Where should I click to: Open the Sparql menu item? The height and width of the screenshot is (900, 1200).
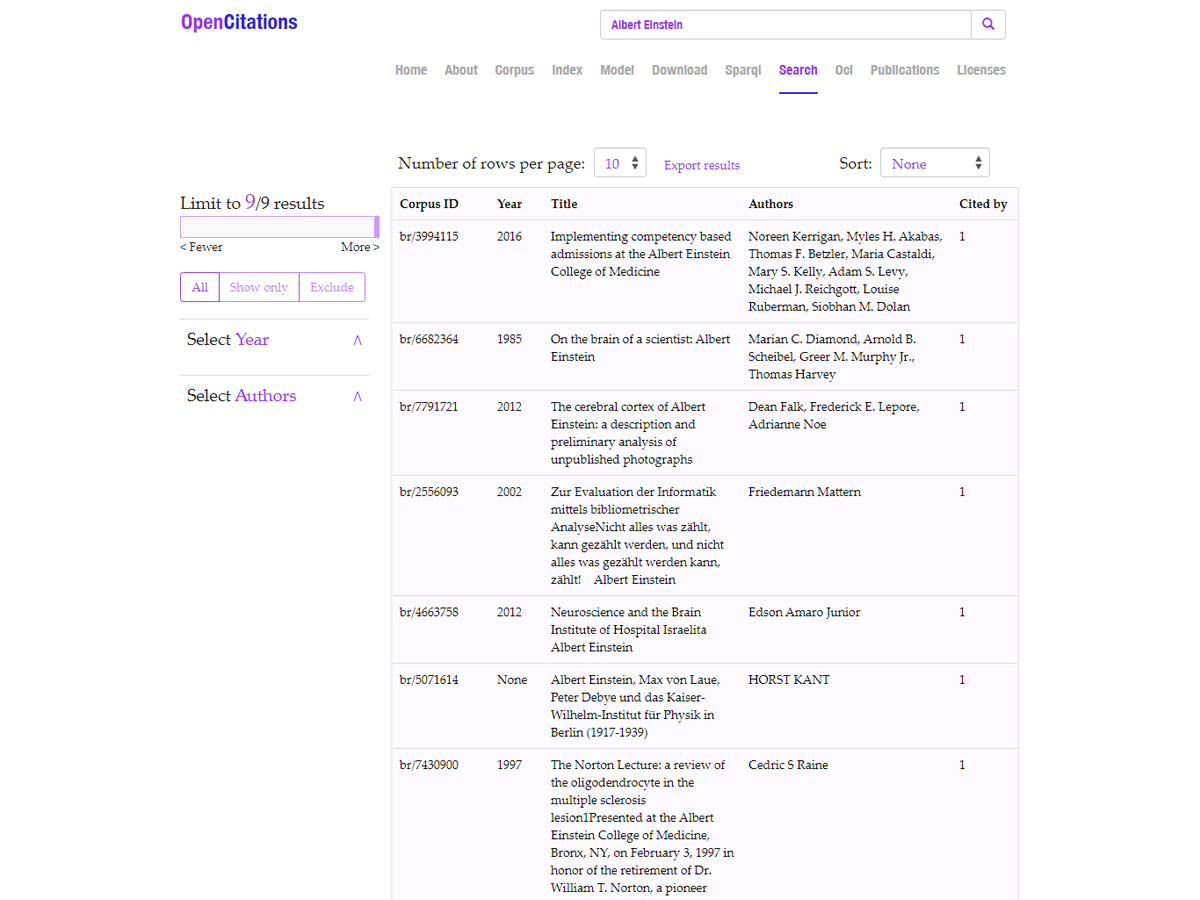(743, 70)
